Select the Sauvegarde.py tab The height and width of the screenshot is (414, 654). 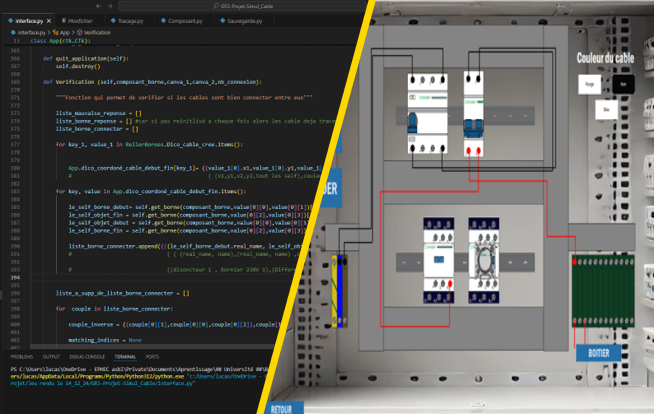point(240,20)
